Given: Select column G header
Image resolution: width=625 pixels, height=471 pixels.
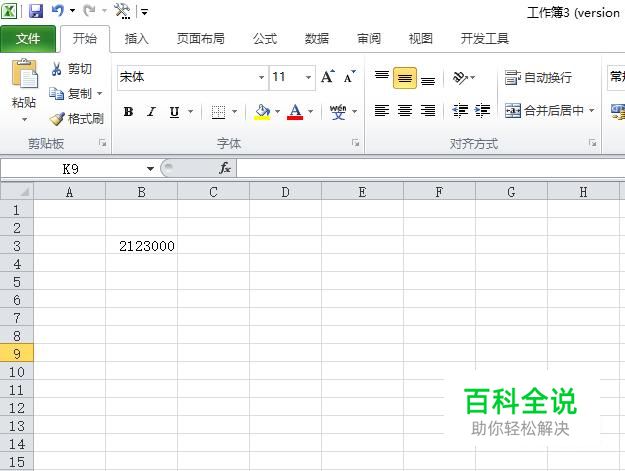Looking at the screenshot, I should [511, 192].
